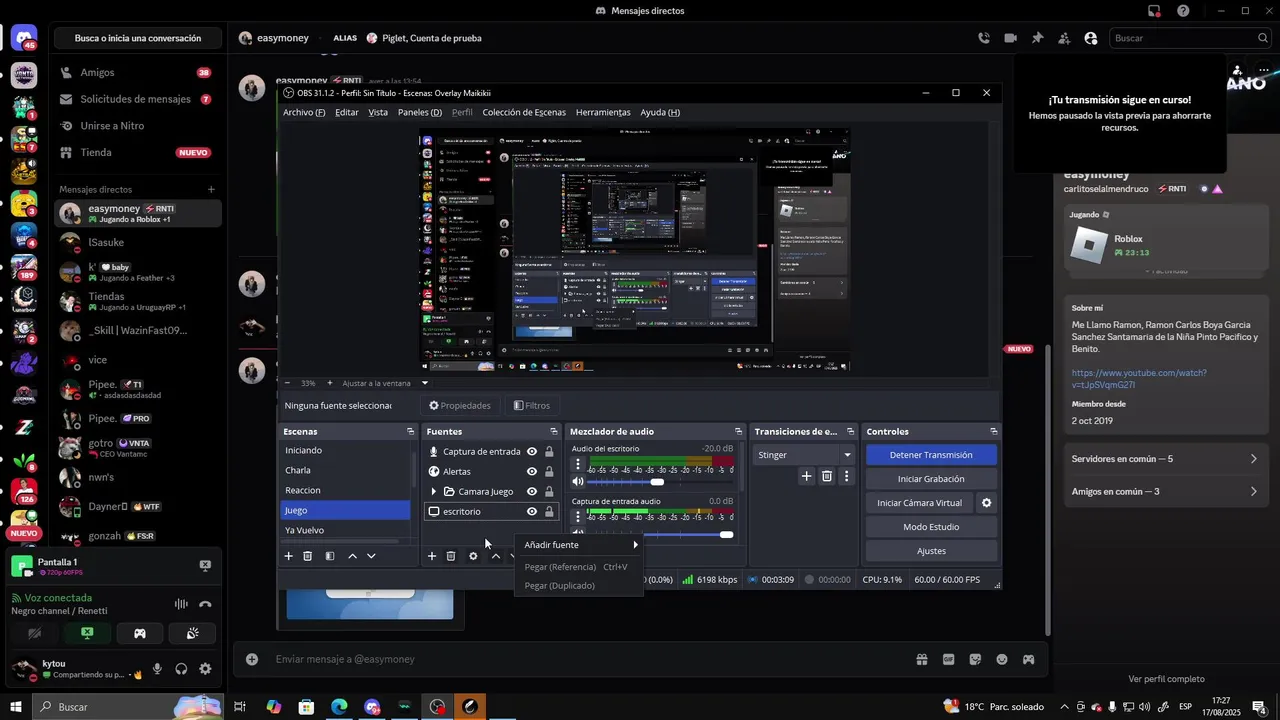
Task: Mute Audio del escritorio speaker icon
Action: pos(578,482)
